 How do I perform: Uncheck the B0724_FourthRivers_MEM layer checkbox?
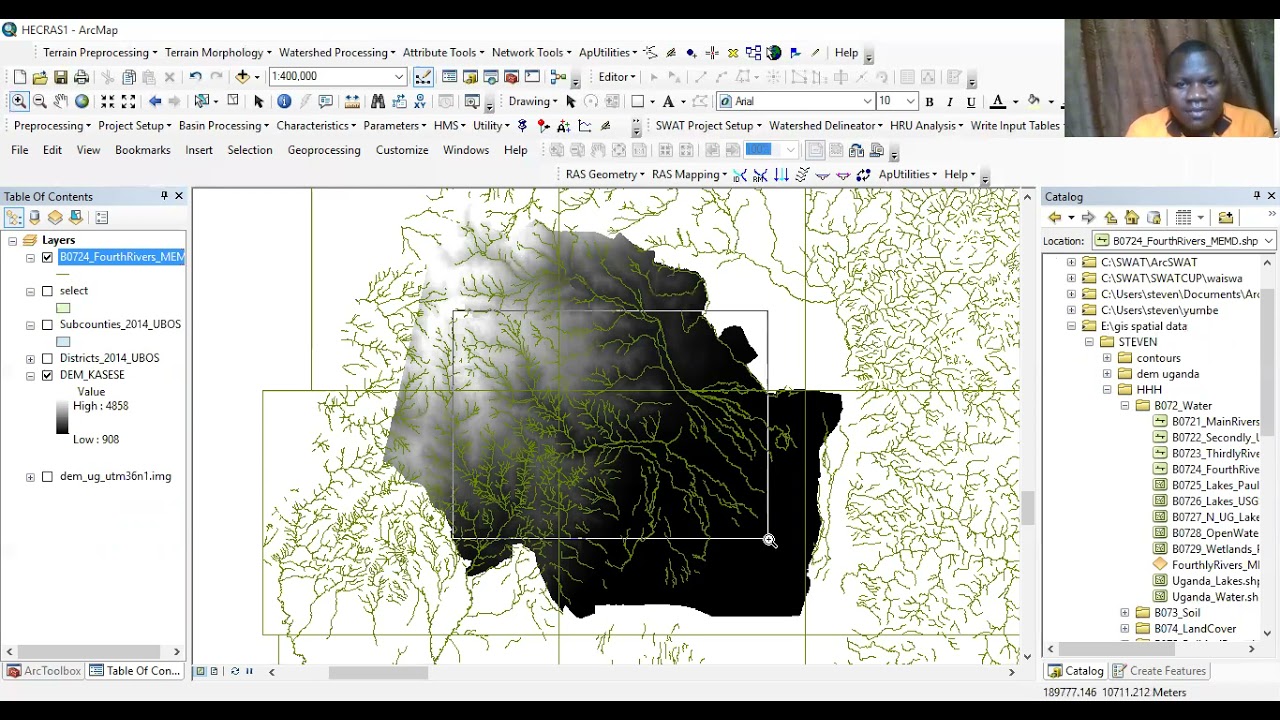point(47,257)
